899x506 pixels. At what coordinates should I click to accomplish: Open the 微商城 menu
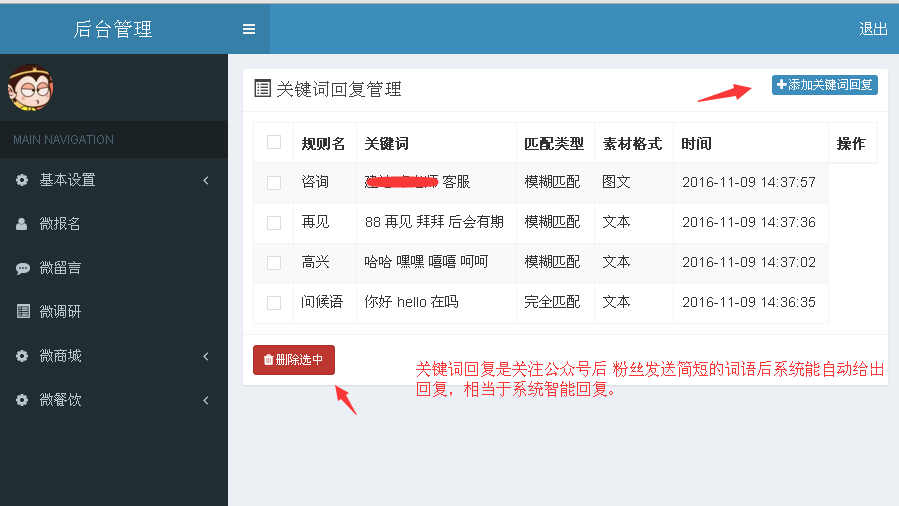point(114,356)
